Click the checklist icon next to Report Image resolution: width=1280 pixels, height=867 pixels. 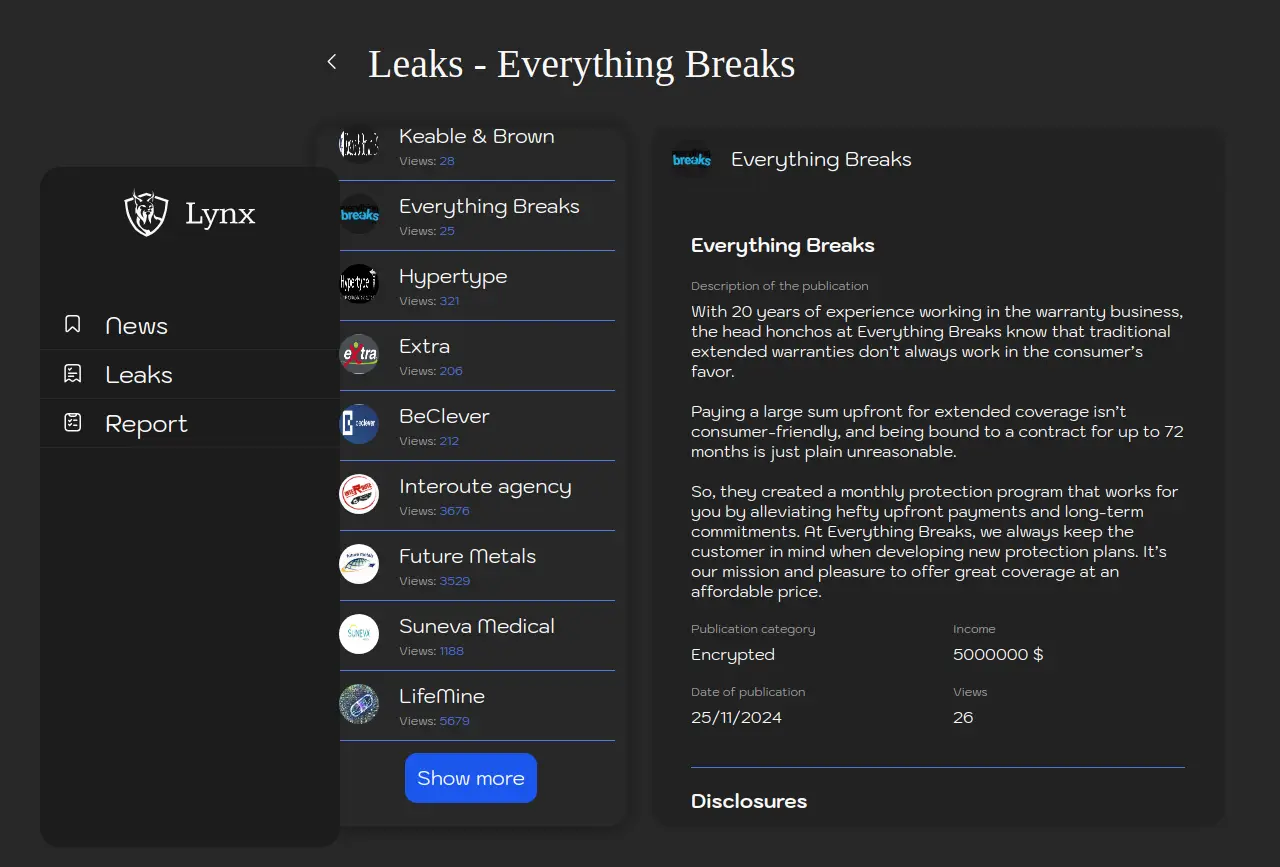click(x=72, y=422)
